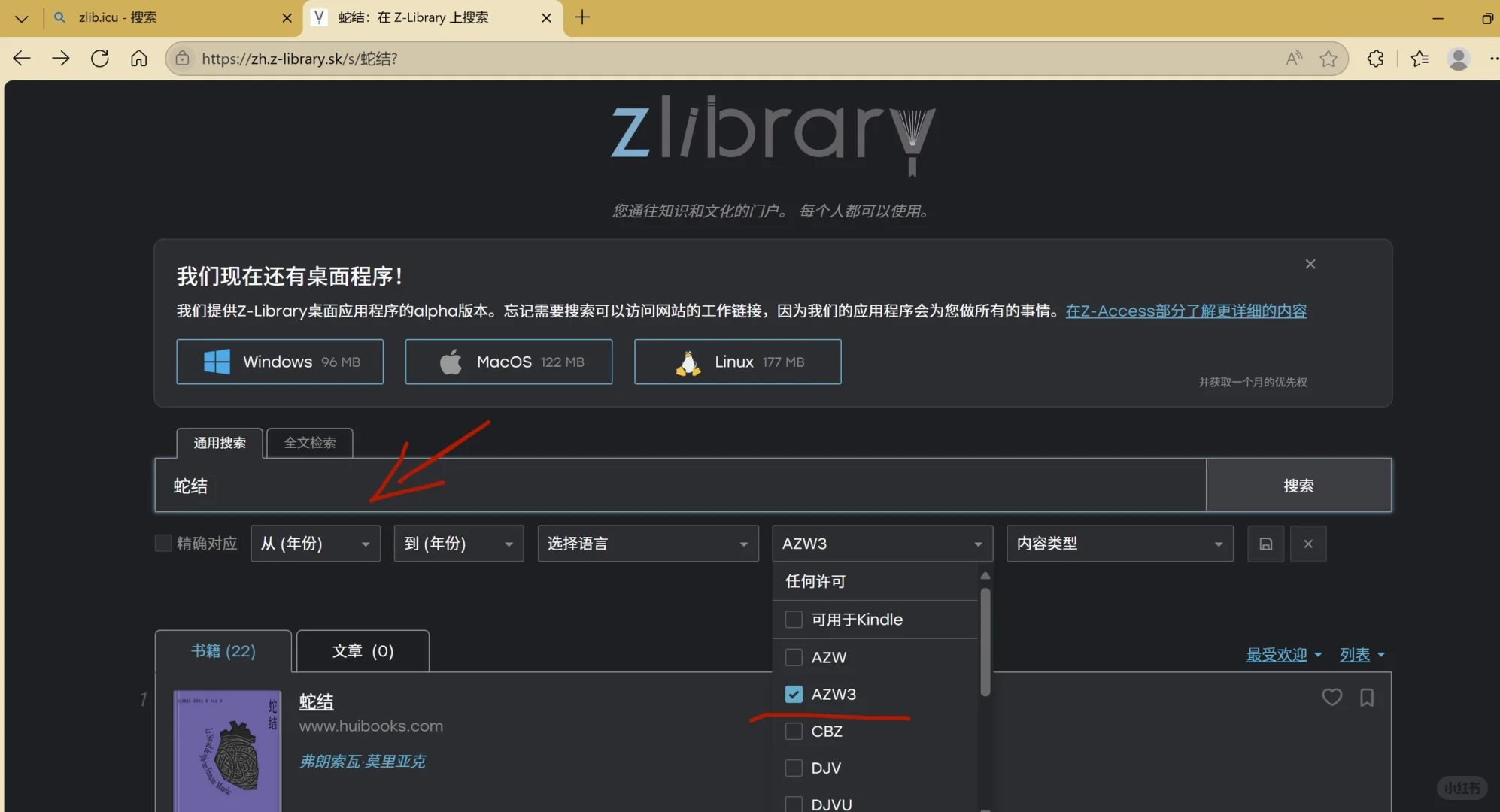Go back with browser back arrow
This screenshot has height=812, width=1500.
click(x=22, y=59)
